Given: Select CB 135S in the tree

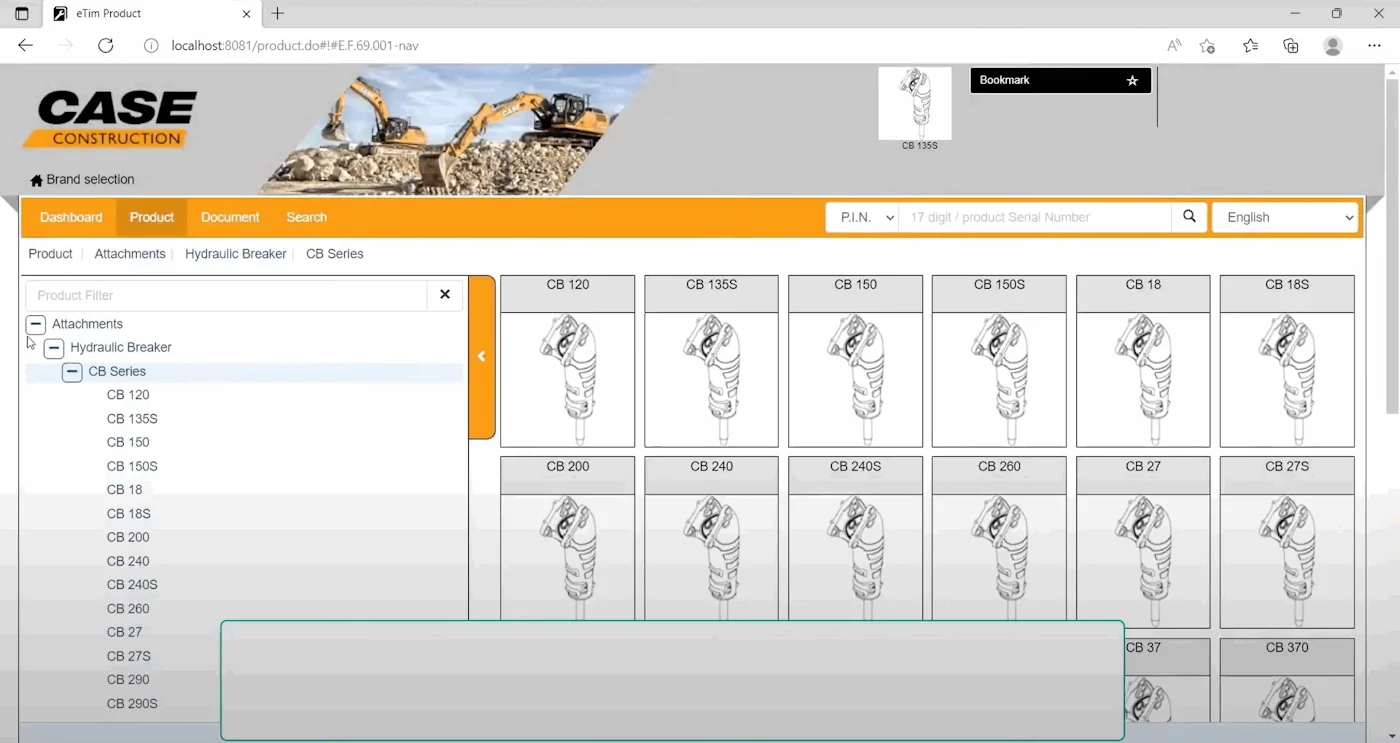Looking at the screenshot, I should [x=132, y=419].
